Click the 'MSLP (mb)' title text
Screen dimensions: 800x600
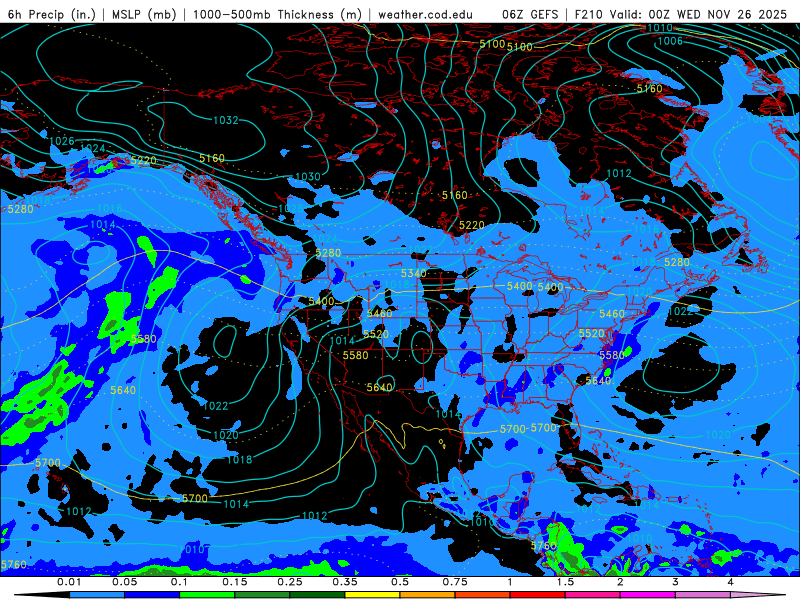(144, 14)
